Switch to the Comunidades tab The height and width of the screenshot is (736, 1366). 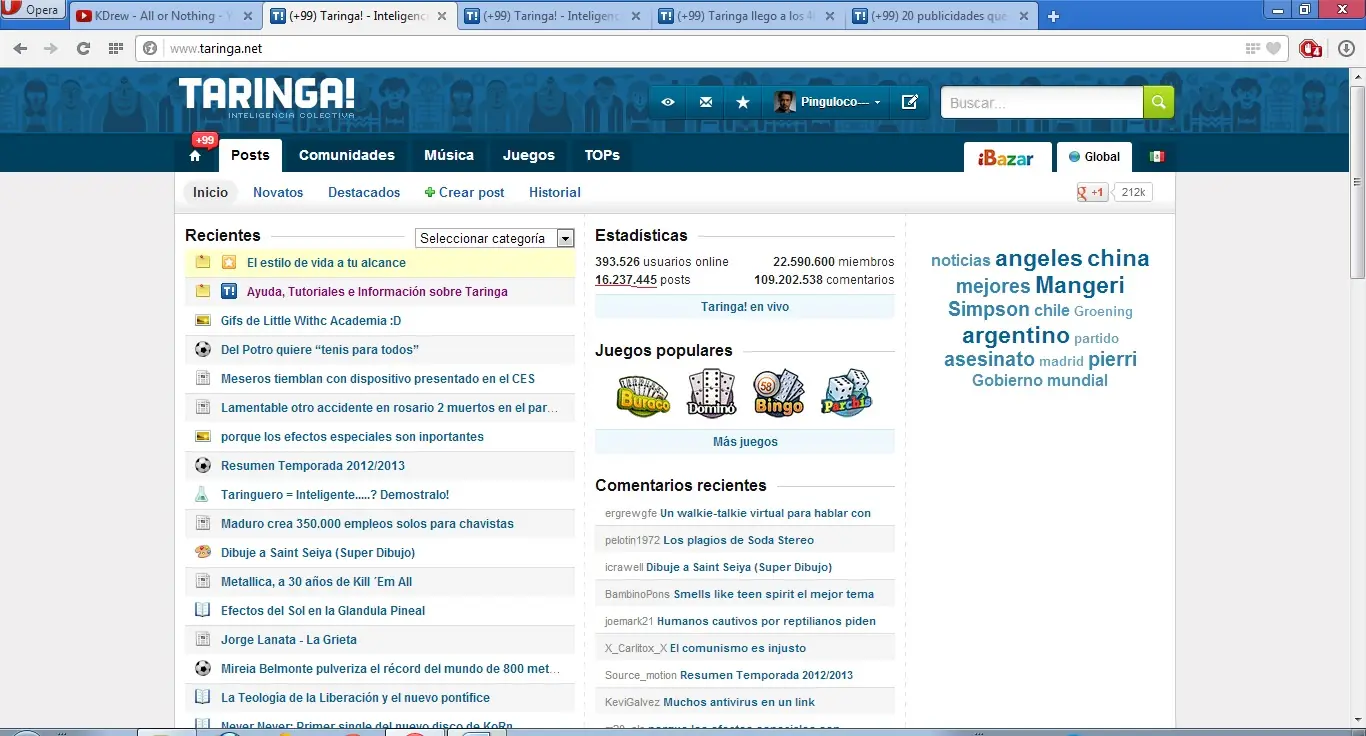(x=346, y=155)
